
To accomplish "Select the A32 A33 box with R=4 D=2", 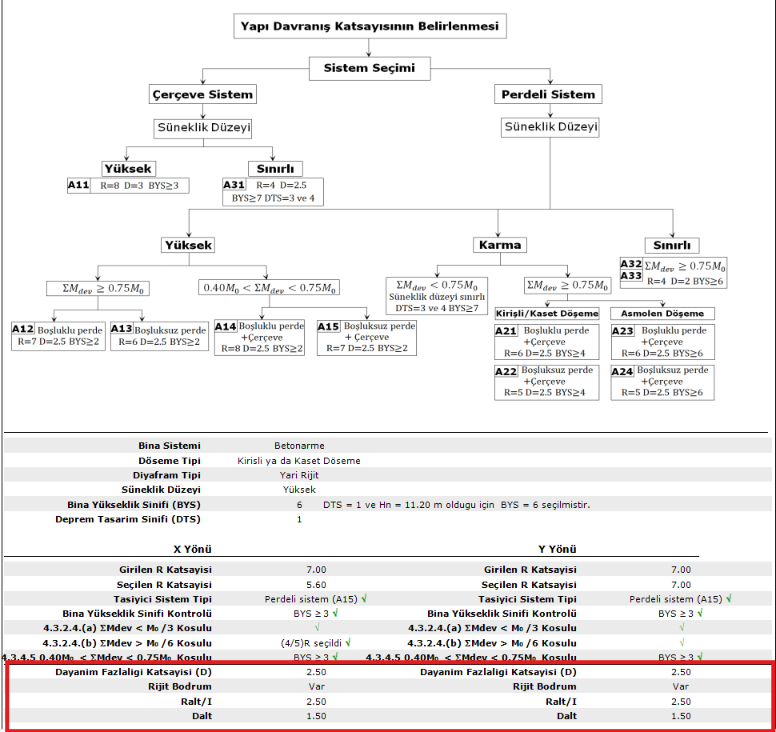I will (x=673, y=273).
